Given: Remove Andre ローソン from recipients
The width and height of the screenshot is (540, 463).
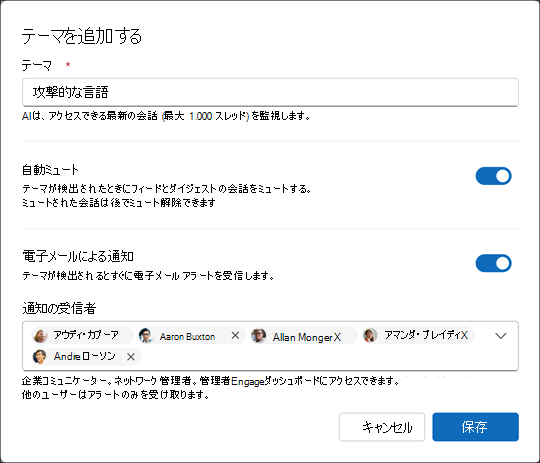Looking at the screenshot, I should point(131,357).
